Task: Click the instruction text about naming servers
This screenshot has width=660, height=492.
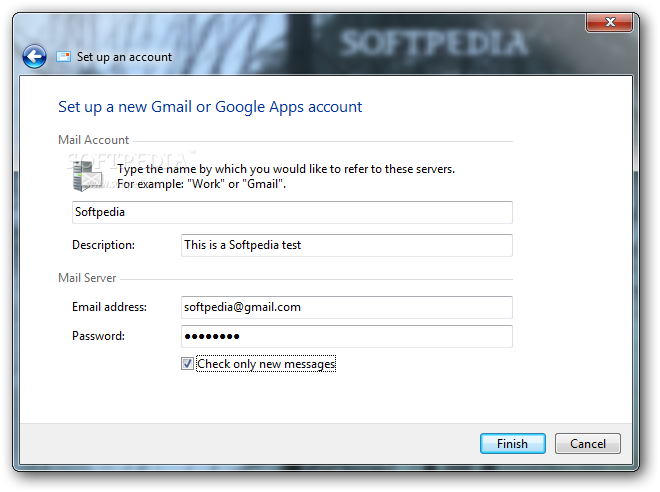Action: click(x=286, y=176)
